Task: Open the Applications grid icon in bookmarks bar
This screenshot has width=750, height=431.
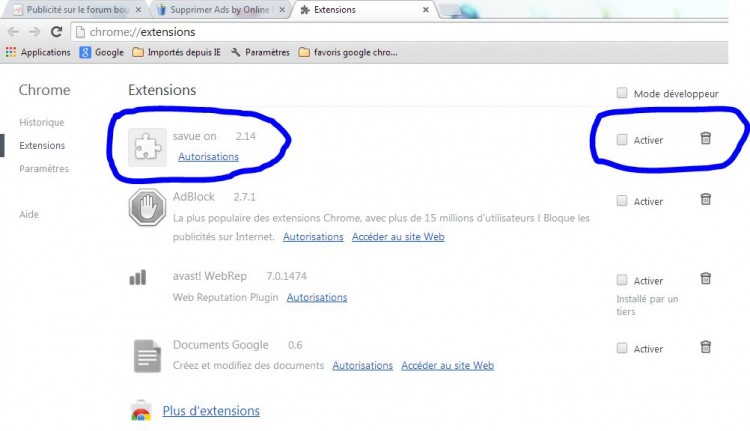Action: (11, 52)
